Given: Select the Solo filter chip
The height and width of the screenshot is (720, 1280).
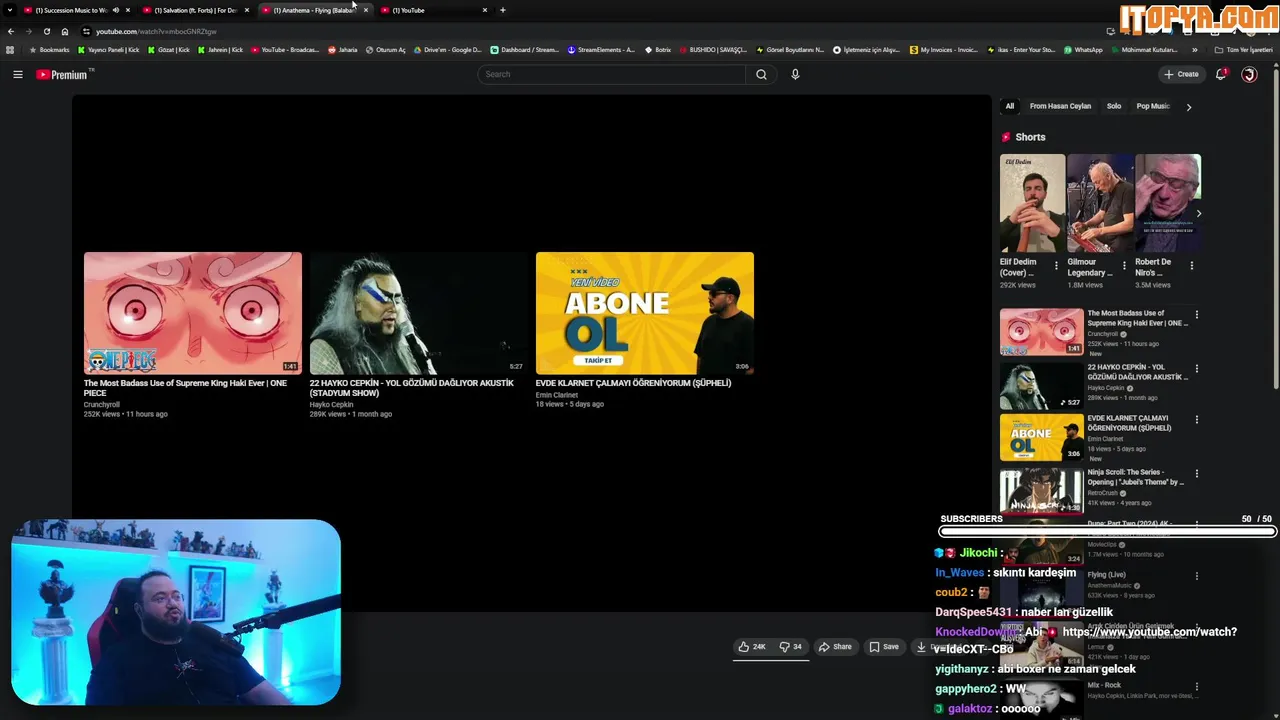Looking at the screenshot, I should click(1113, 106).
